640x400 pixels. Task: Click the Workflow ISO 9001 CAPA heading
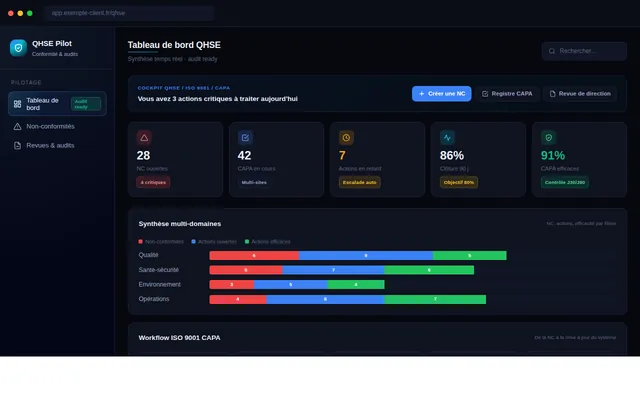click(179, 338)
